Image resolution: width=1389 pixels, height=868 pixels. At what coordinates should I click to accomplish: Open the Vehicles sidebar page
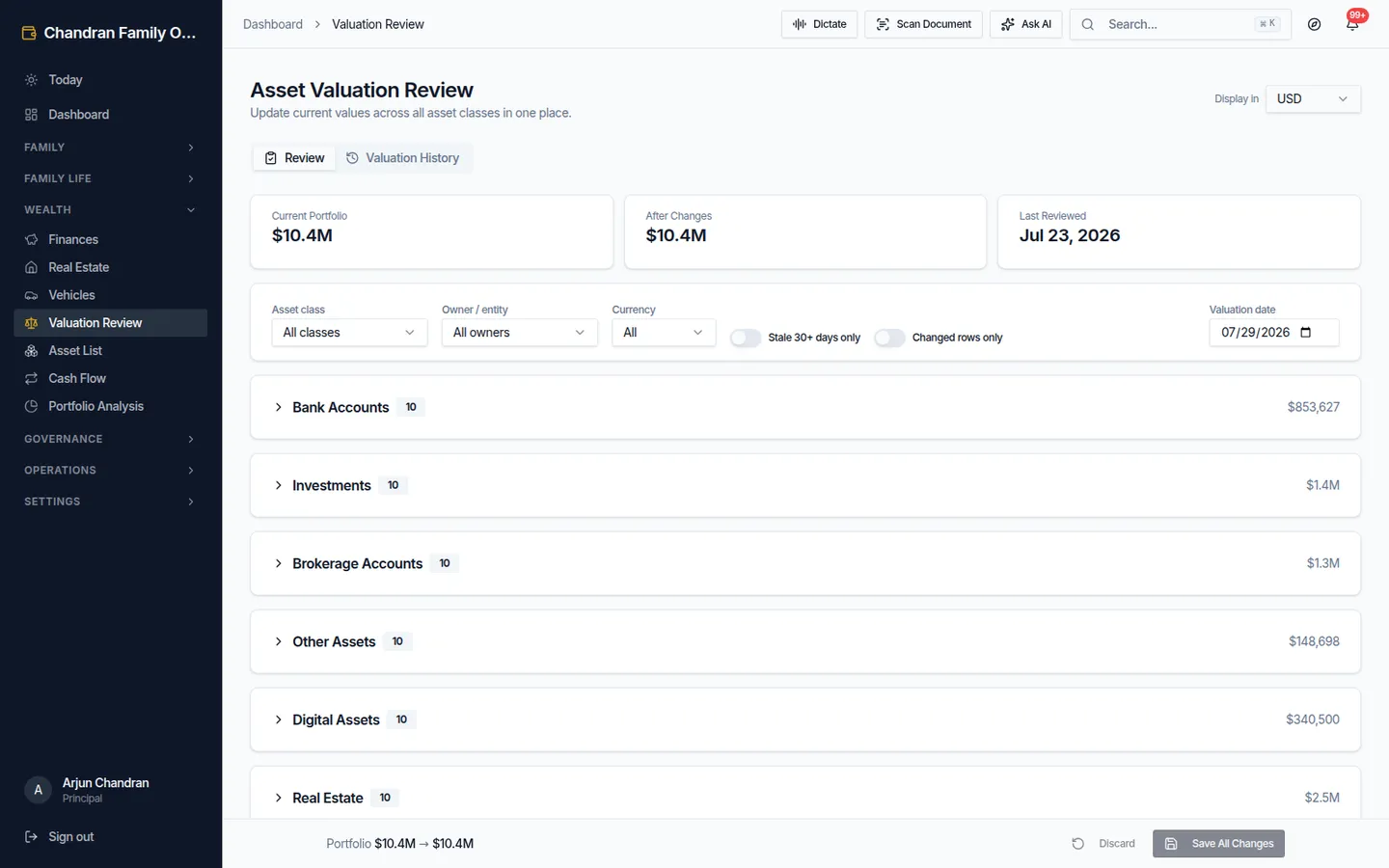click(x=111, y=295)
